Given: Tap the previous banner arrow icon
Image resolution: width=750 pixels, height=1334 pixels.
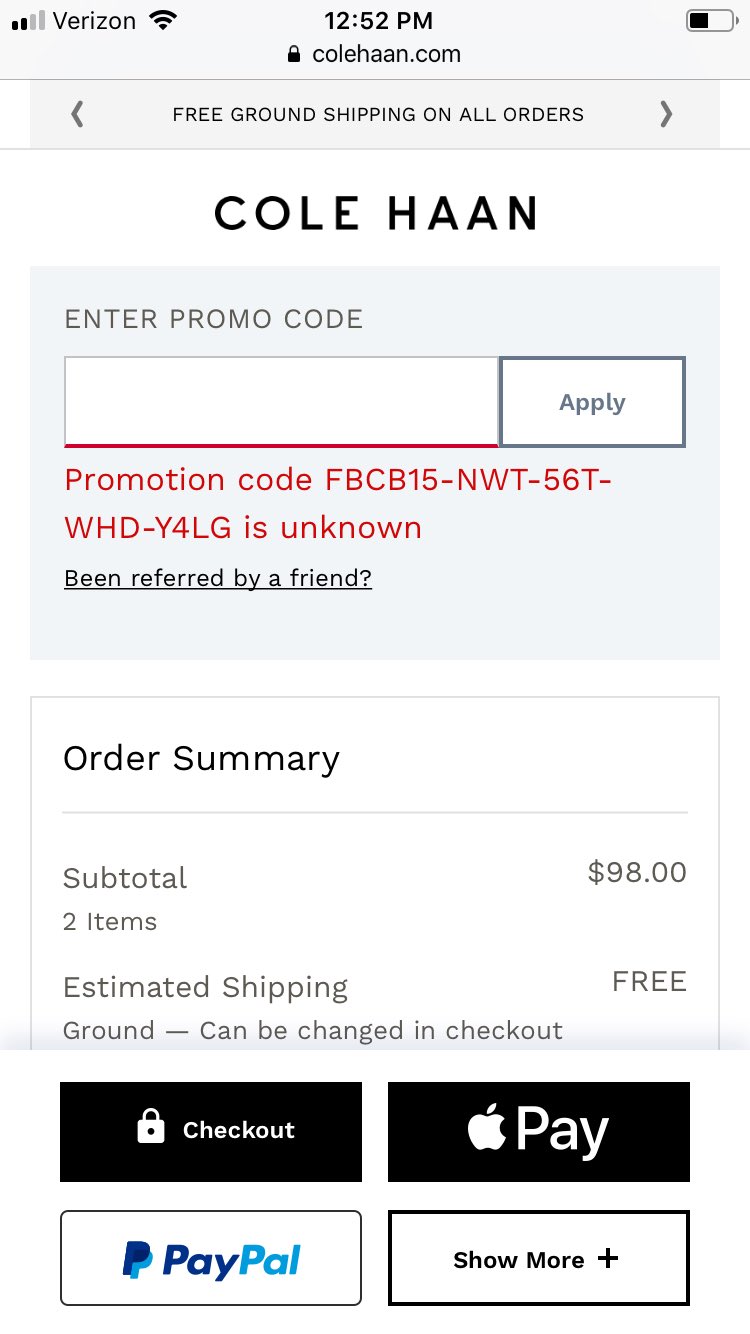Looking at the screenshot, I should [x=77, y=114].
